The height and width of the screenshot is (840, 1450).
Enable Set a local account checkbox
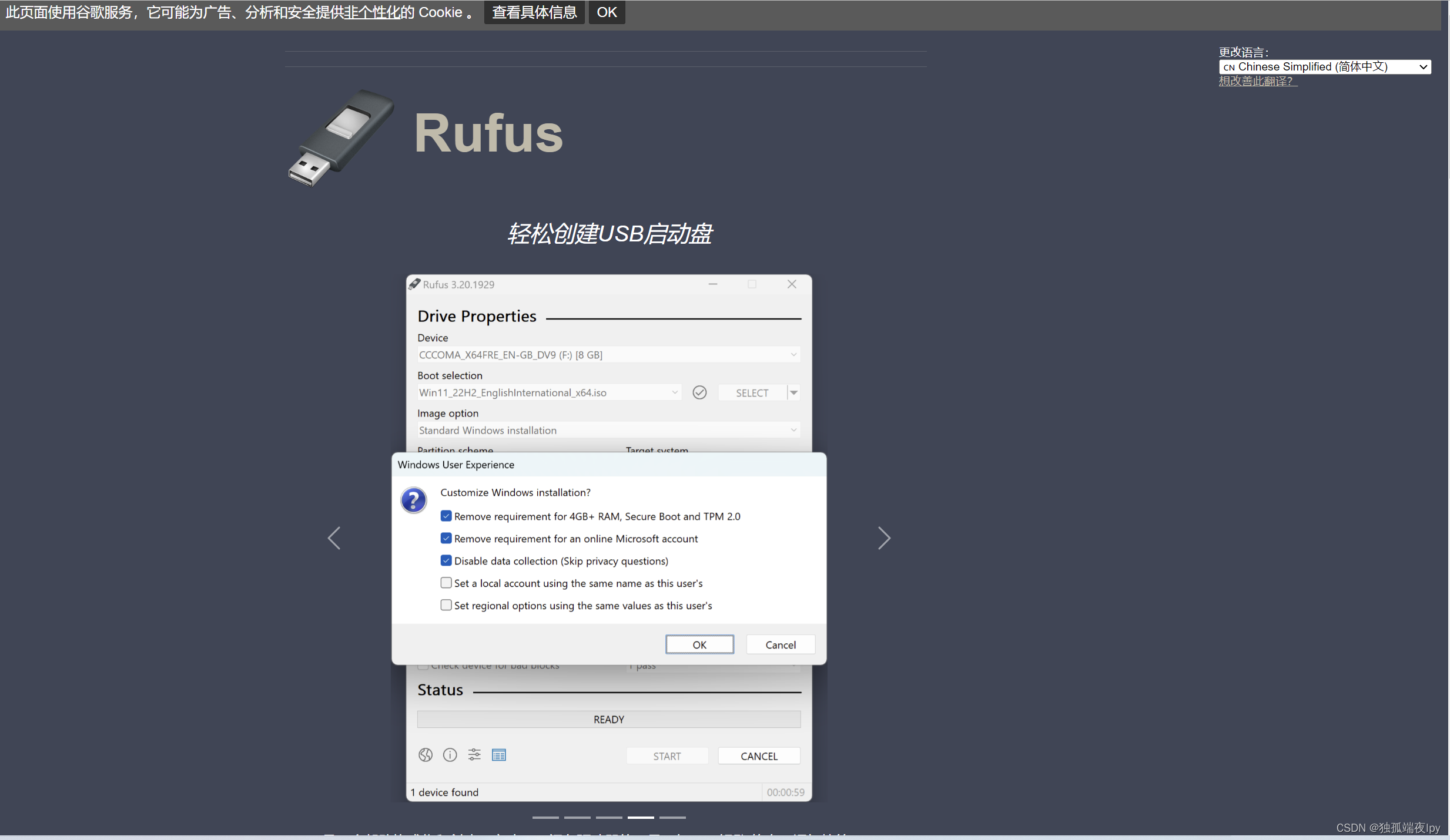(446, 583)
